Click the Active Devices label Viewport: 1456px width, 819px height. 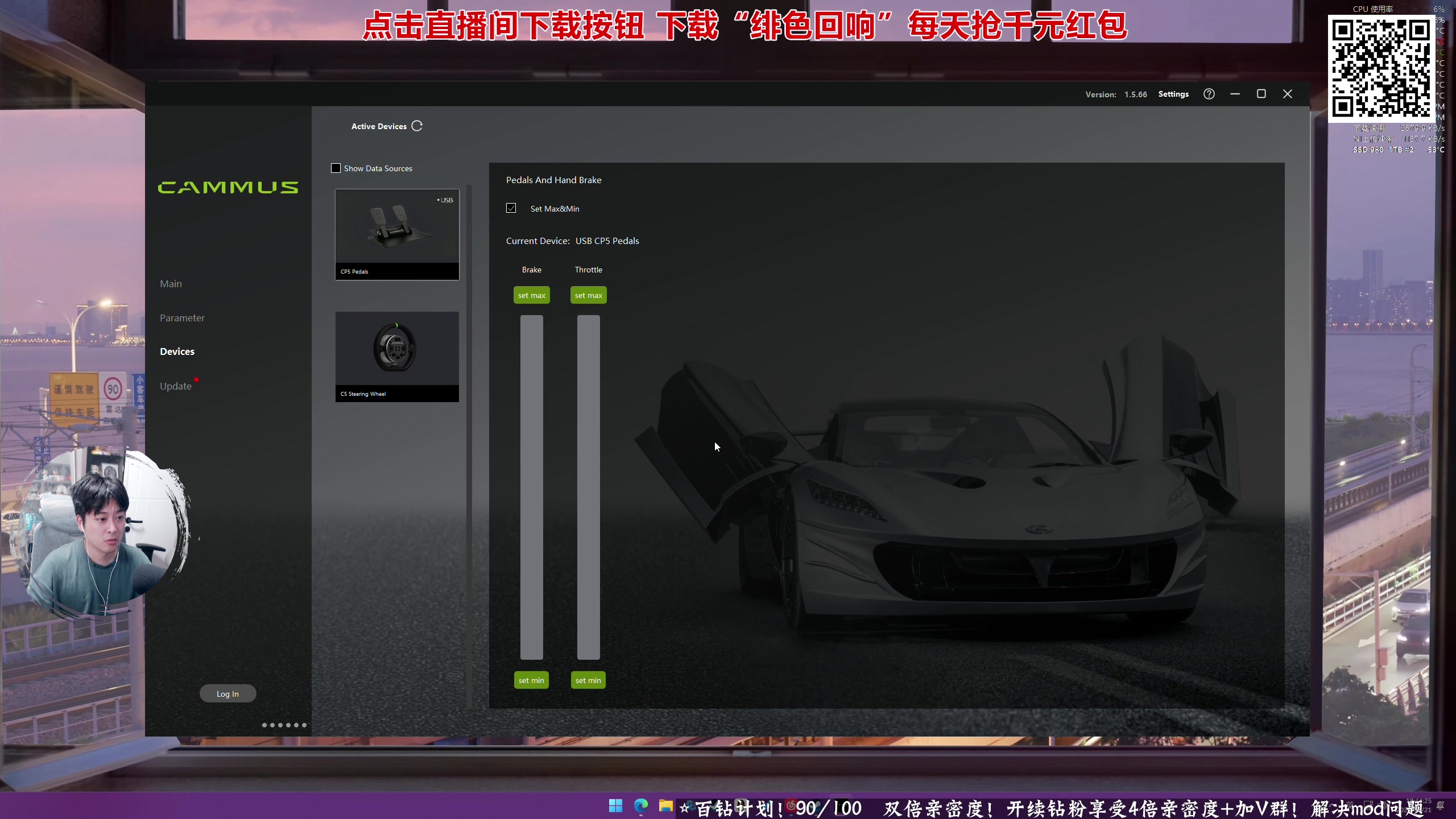[379, 126]
